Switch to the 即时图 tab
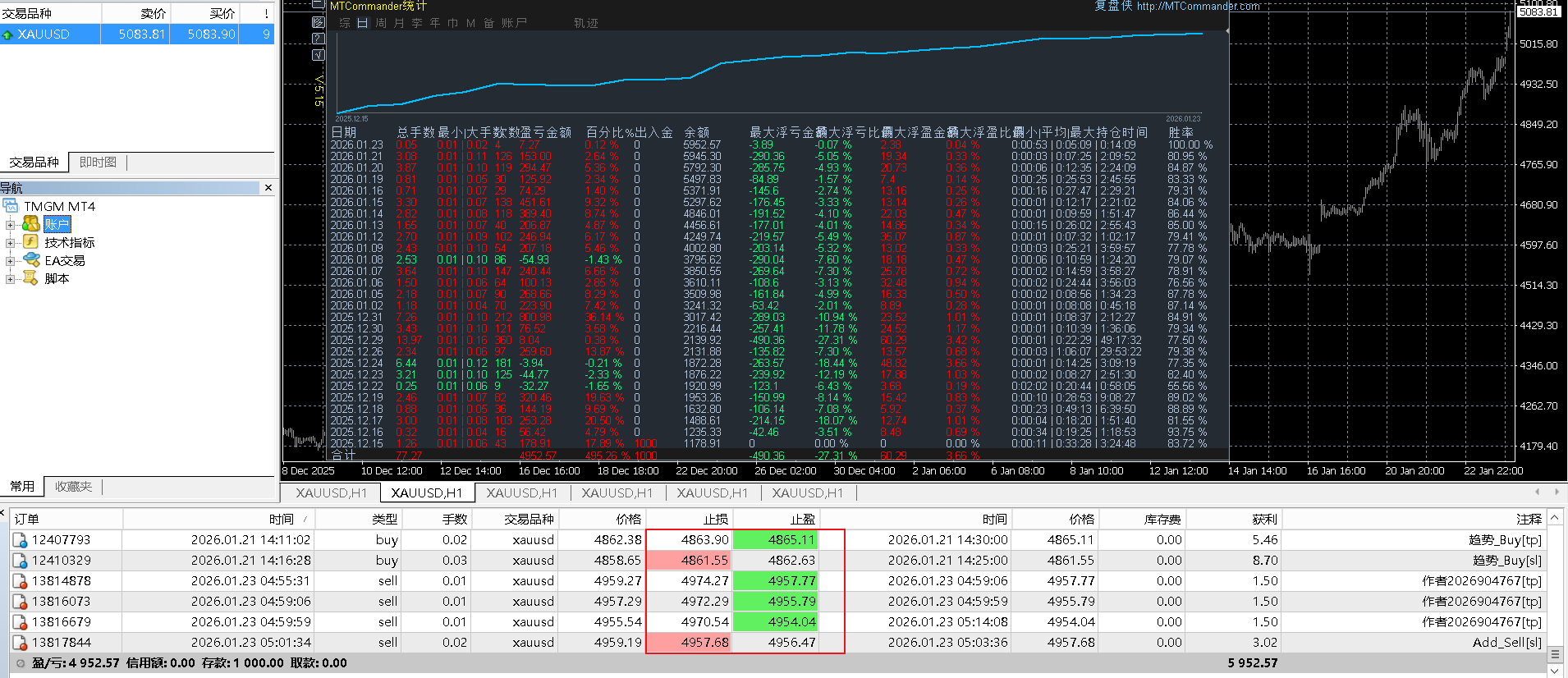The width and height of the screenshot is (1568, 678). click(x=98, y=163)
